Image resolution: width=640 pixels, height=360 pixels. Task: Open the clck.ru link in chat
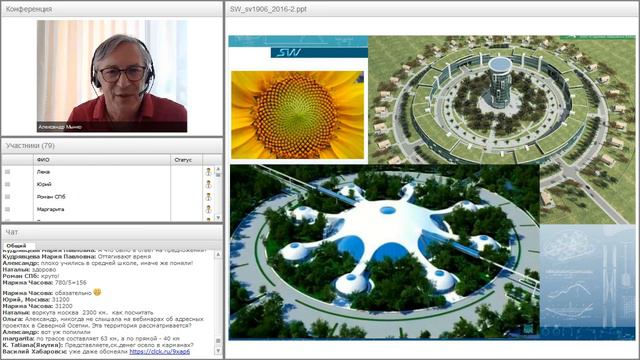click(160, 351)
